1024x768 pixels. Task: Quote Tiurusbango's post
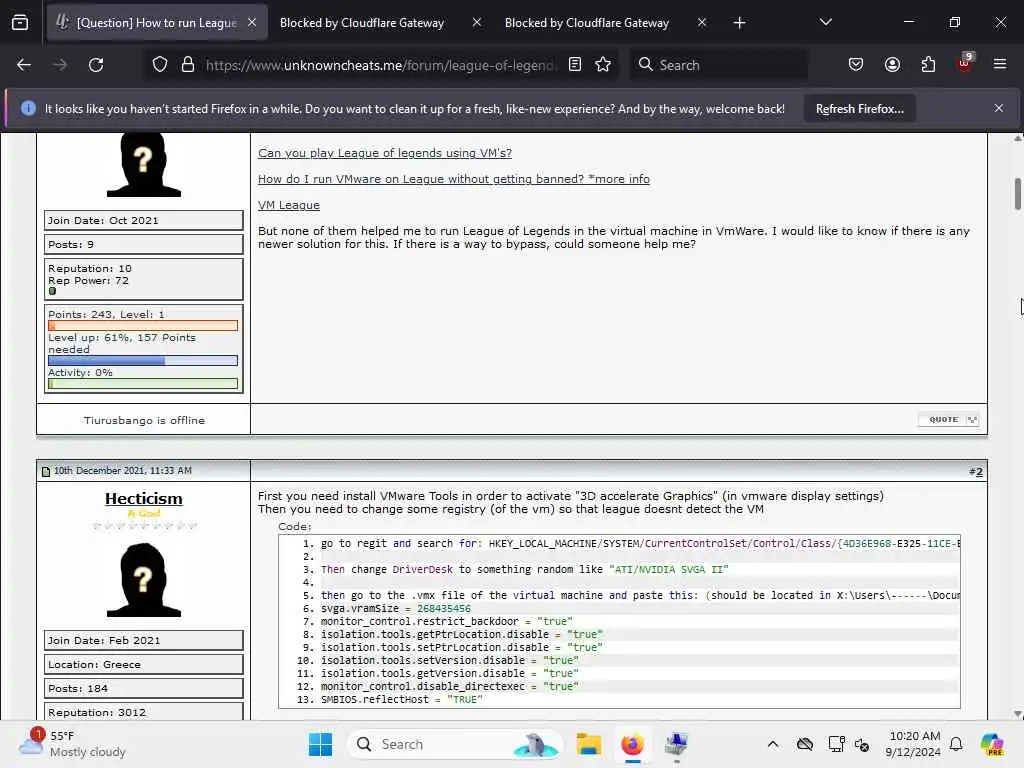[x=943, y=420]
